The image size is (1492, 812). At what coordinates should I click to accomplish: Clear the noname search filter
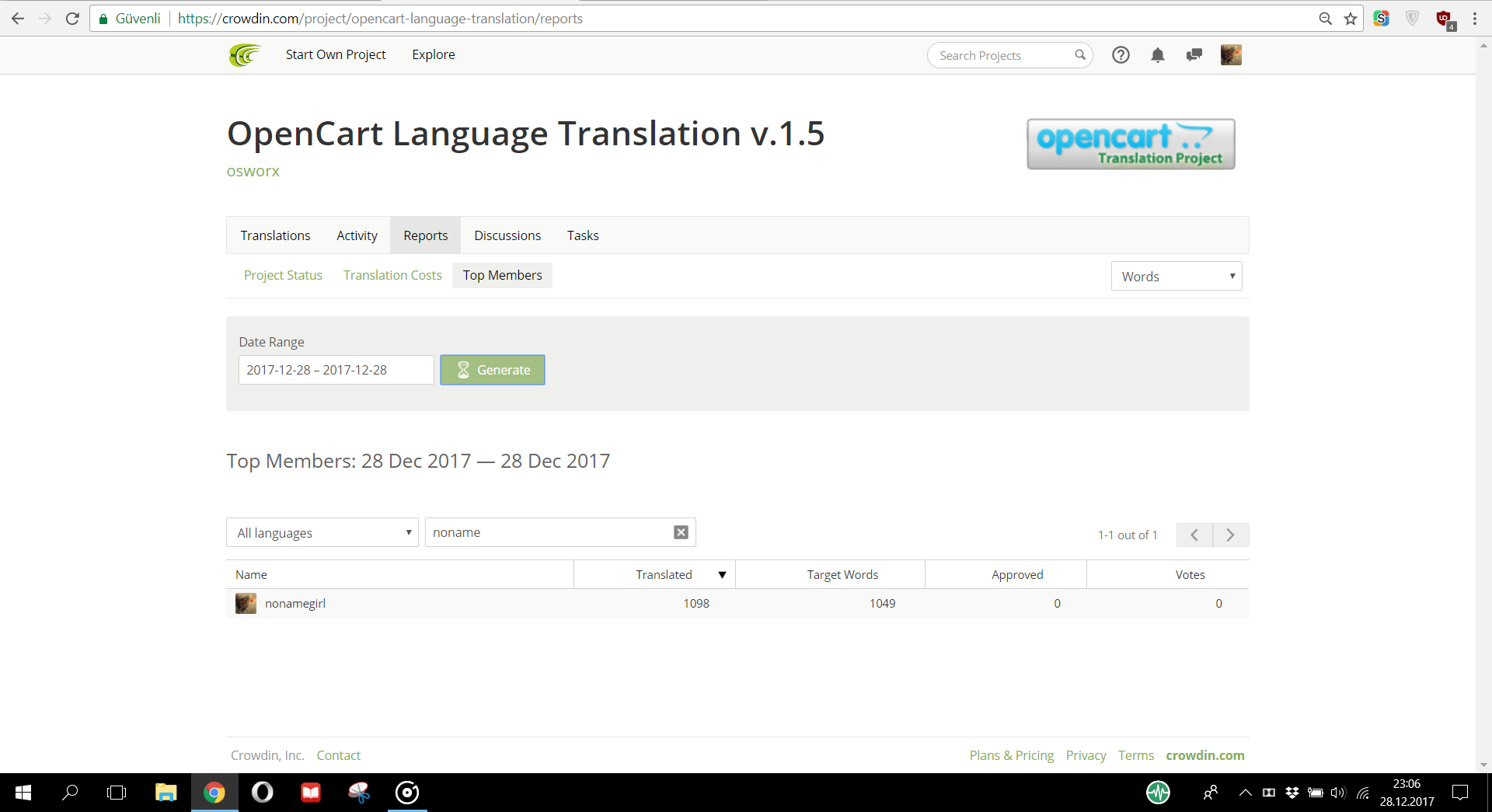tap(681, 532)
